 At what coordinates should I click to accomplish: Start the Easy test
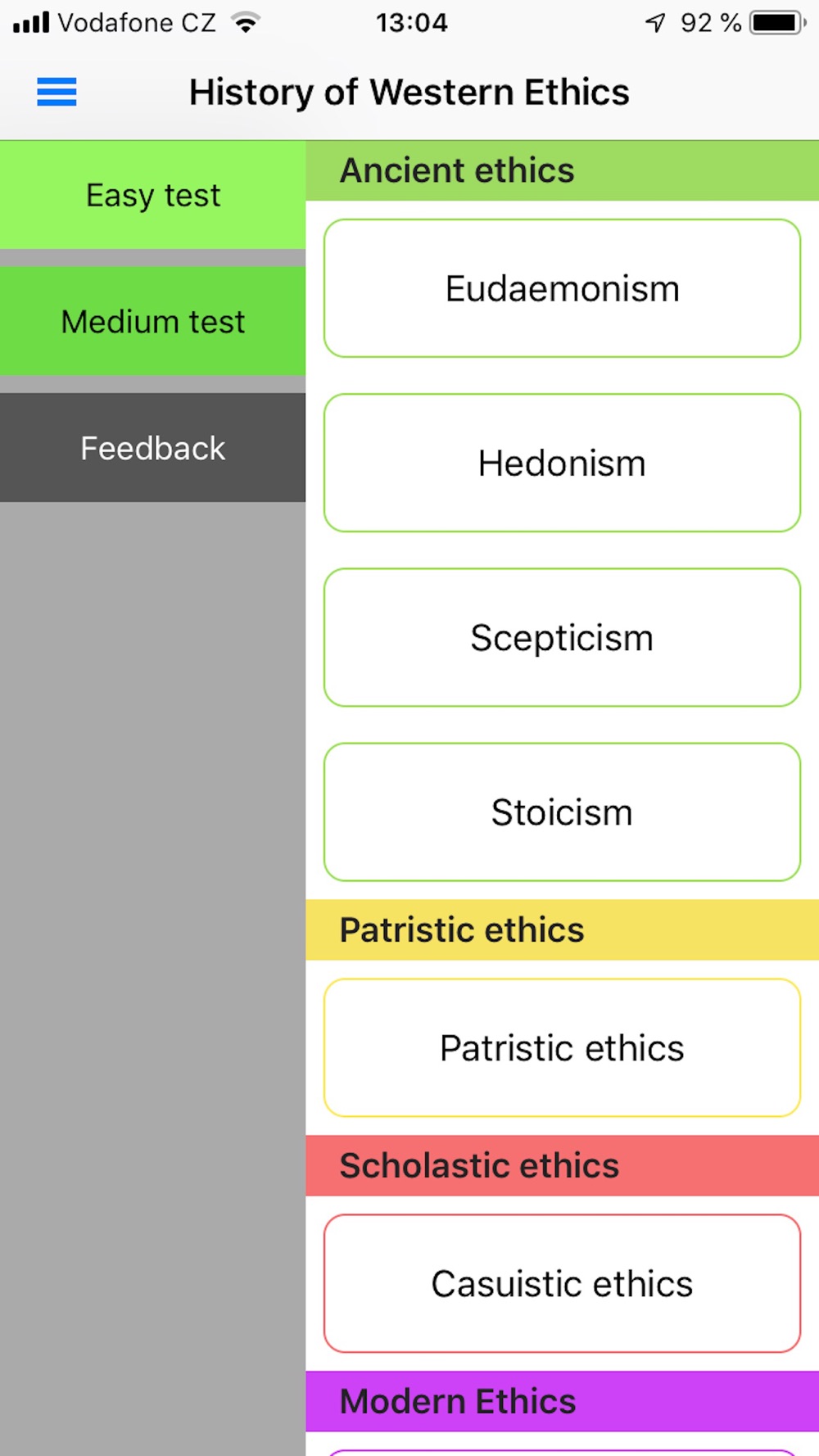[153, 195]
